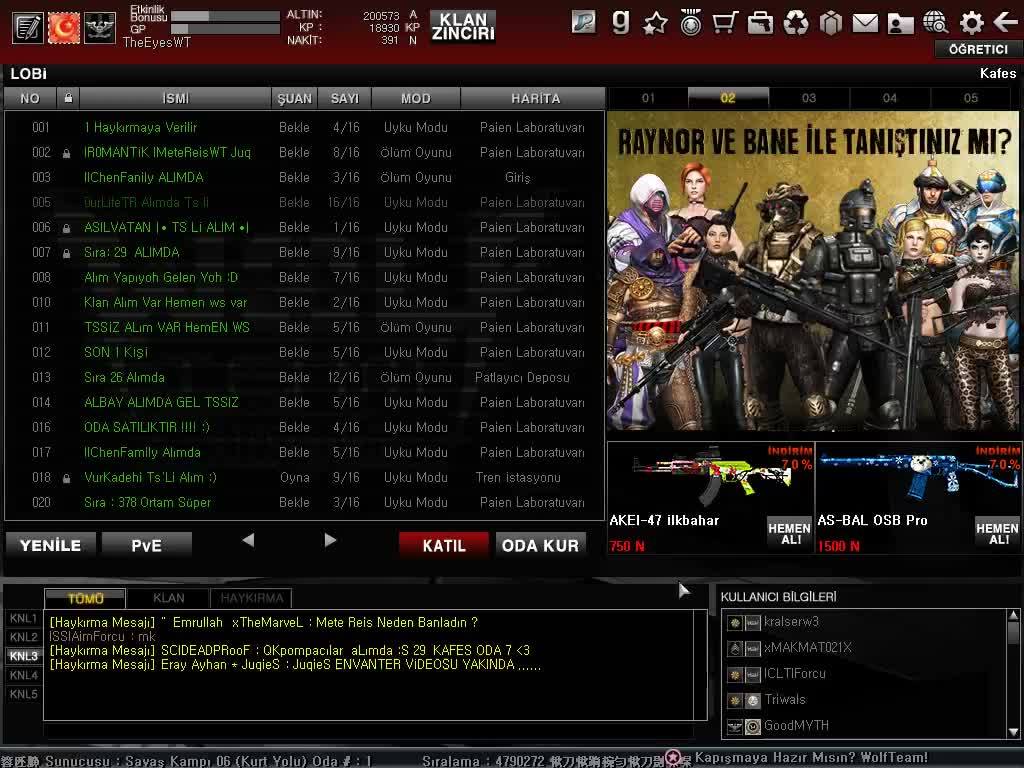1024x768 pixels.
Task: Create a room with ODA KUR
Action: coord(541,545)
